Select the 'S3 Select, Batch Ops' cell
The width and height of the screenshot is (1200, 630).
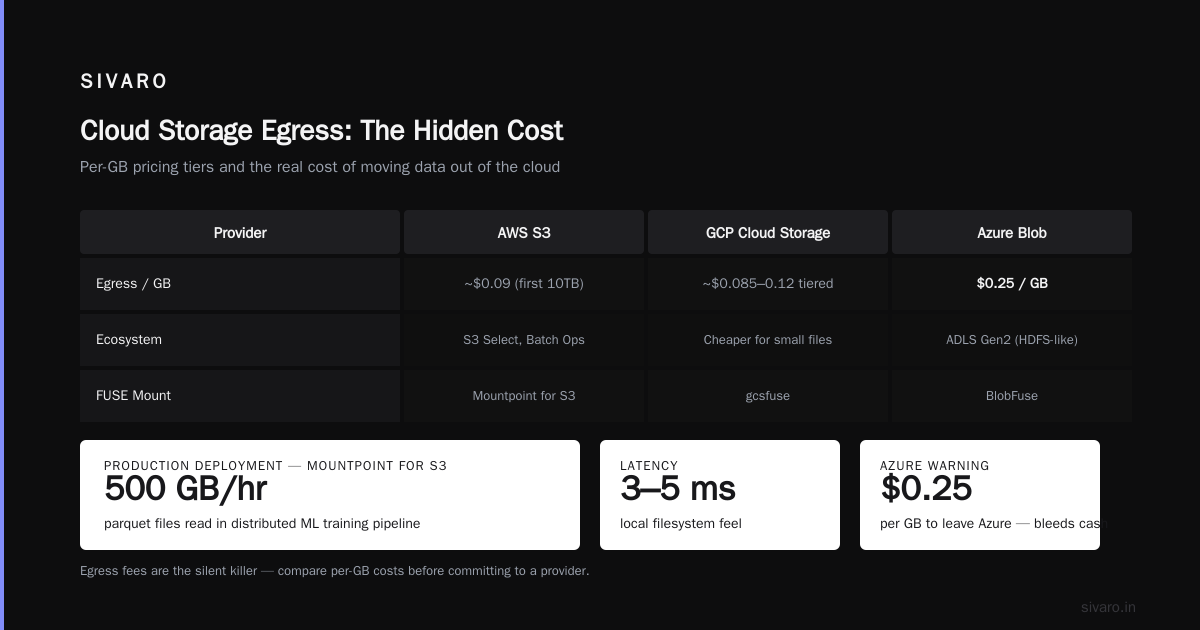click(x=524, y=340)
